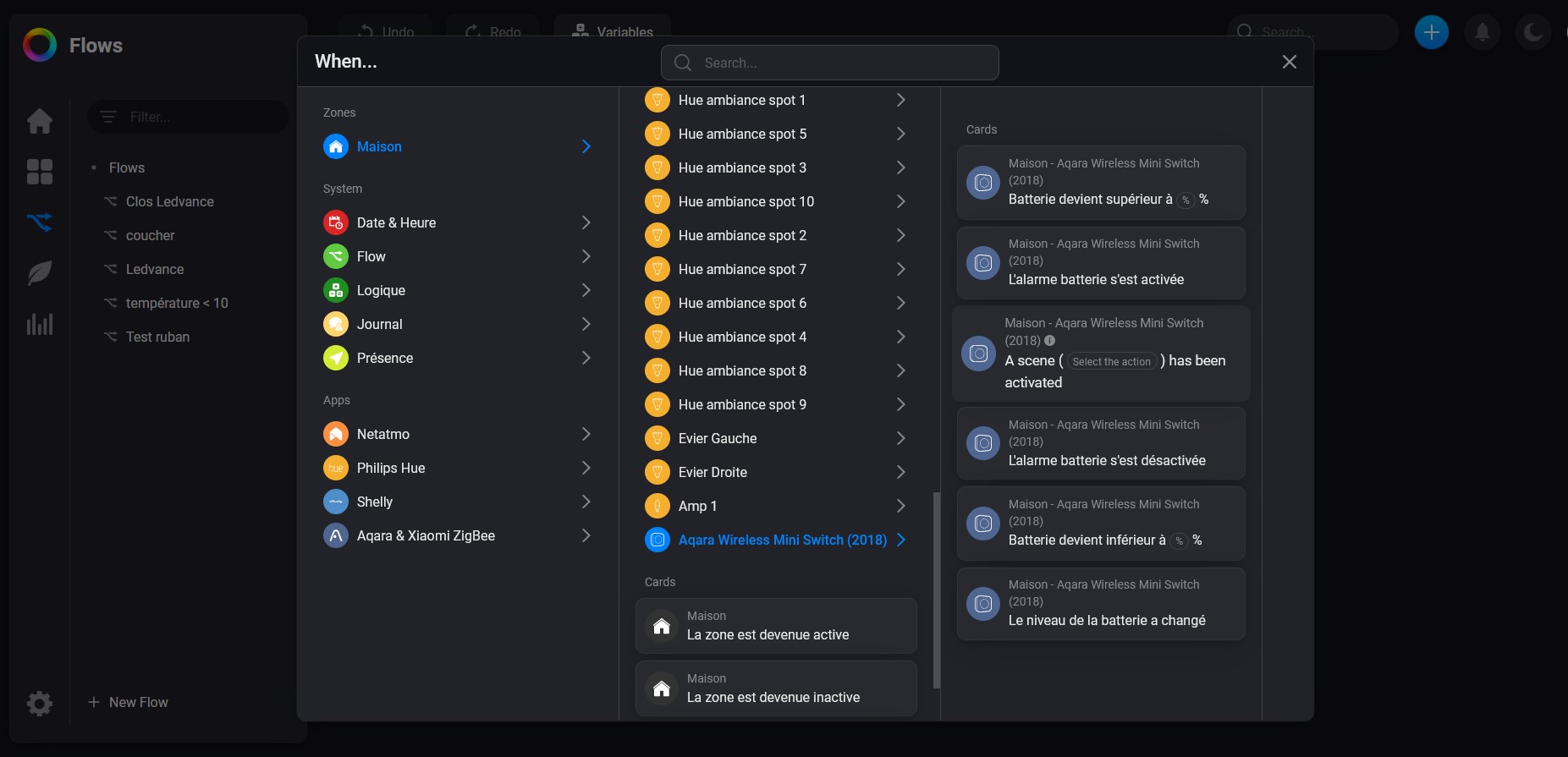Click the Variables toolbar button
Viewport: 1568px width, 757px height.
pyautogui.click(x=613, y=31)
